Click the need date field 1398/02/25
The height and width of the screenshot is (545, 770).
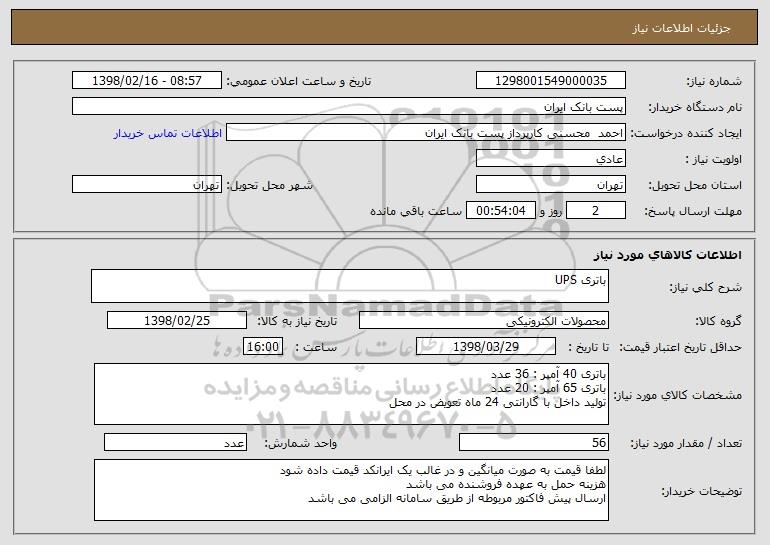coord(177,321)
